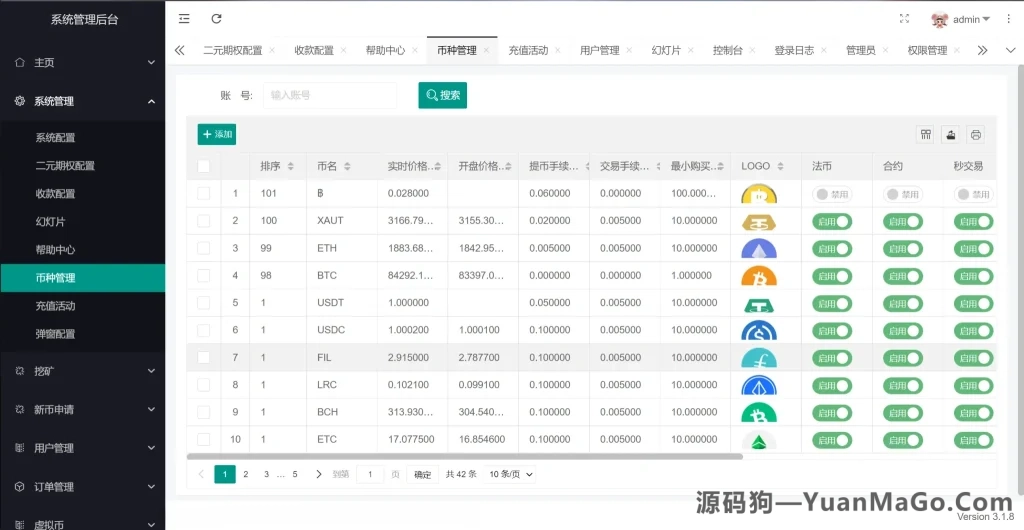Toggle 法币 switch for ETC row
Viewport: 1024px width, 530px height.
[832, 440]
